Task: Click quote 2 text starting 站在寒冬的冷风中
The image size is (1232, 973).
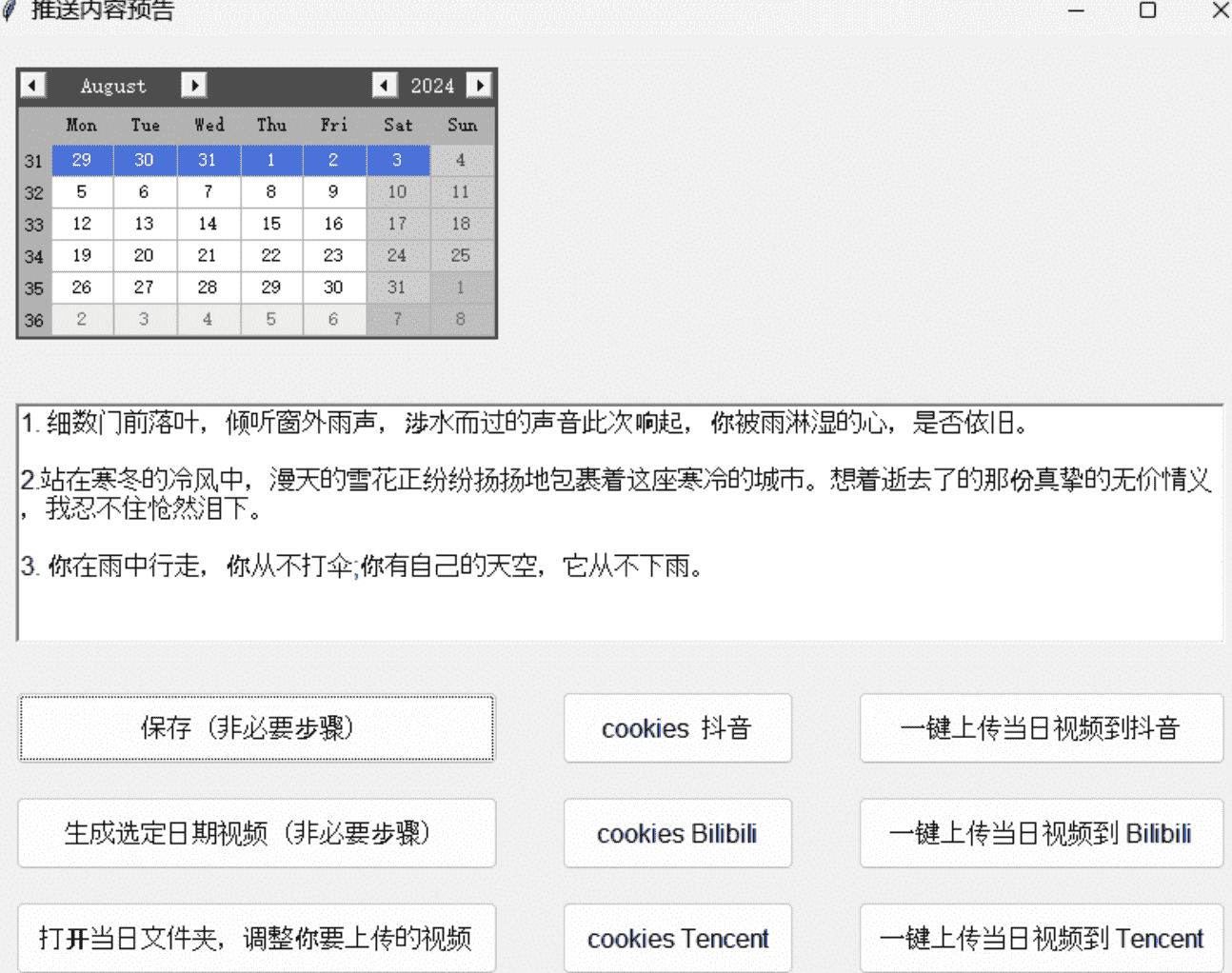Action: 616,494
